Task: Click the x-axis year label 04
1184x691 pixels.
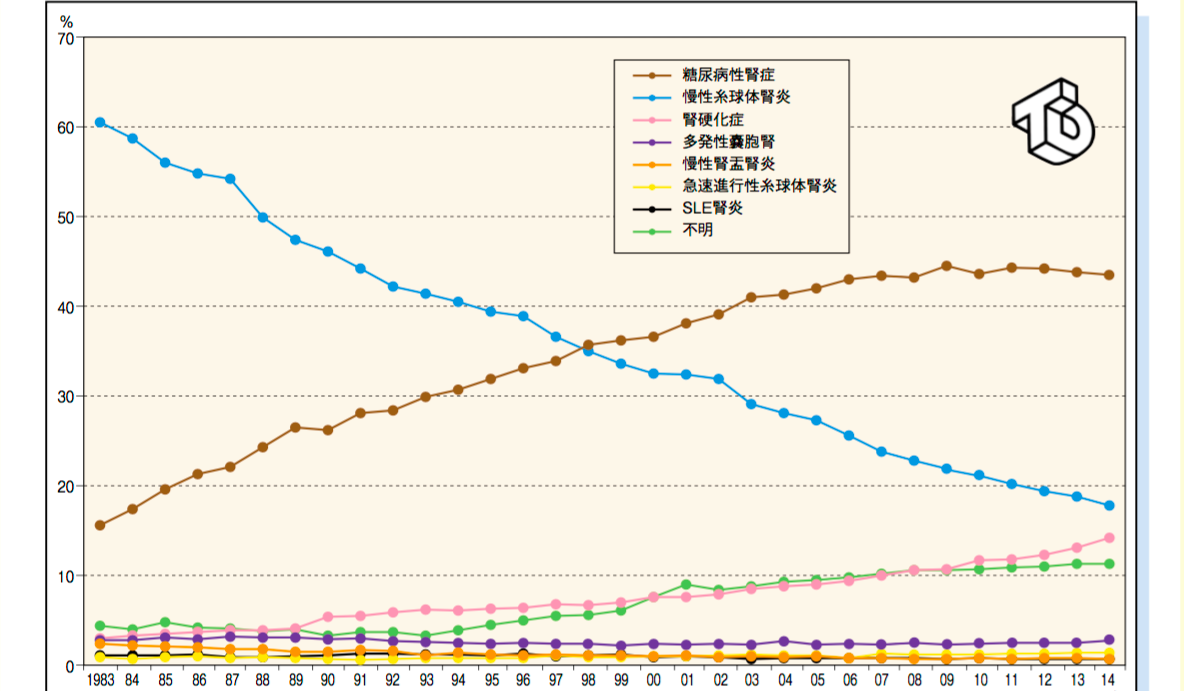Action: (785, 680)
